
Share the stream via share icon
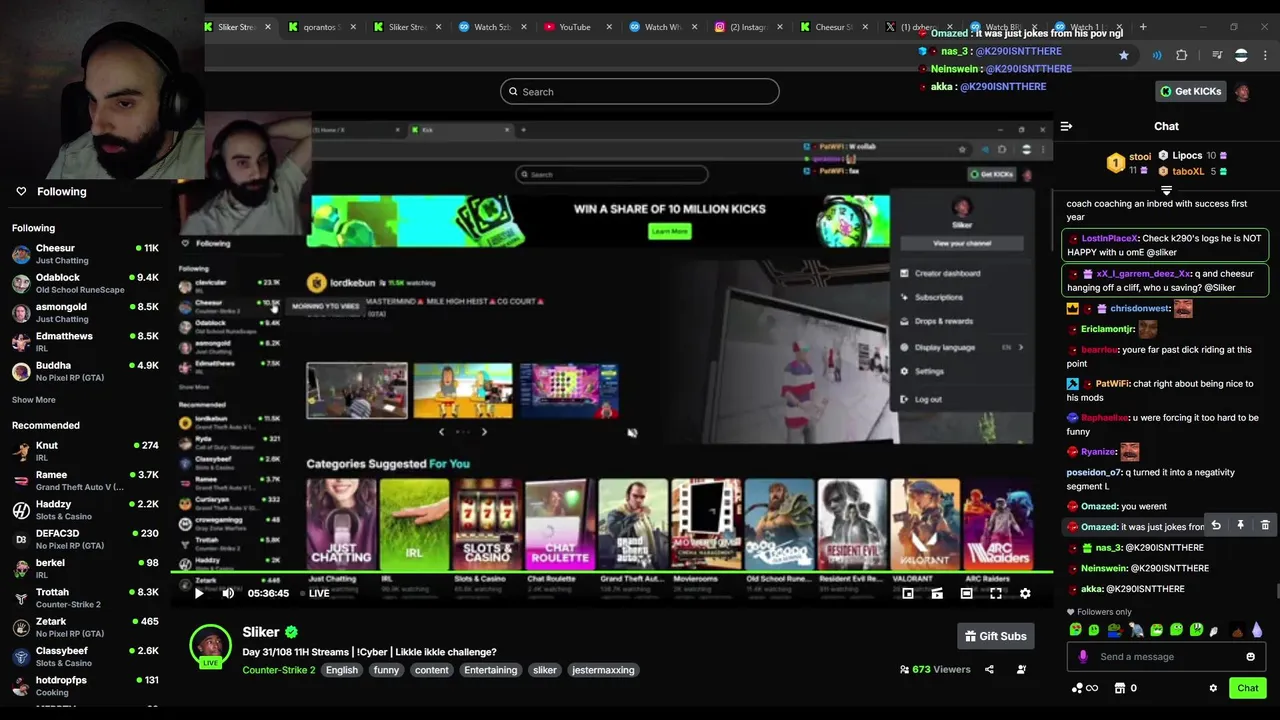tap(989, 670)
